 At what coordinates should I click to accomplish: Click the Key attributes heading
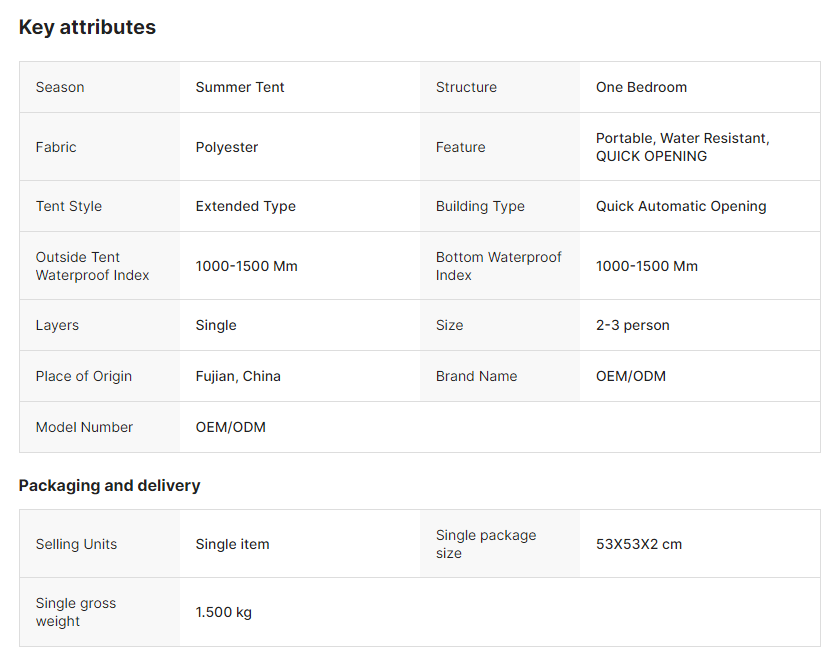87,28
